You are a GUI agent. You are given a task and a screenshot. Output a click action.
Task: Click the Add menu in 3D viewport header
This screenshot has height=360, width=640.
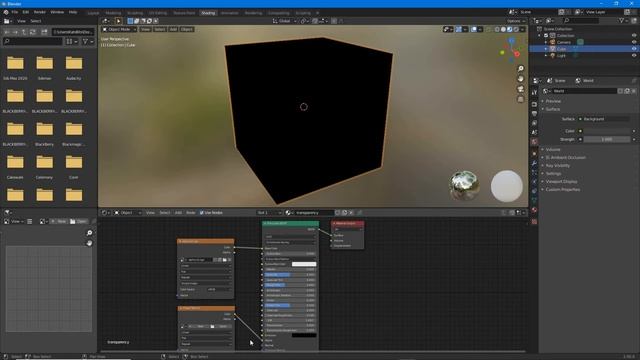(x=173, y=29)
